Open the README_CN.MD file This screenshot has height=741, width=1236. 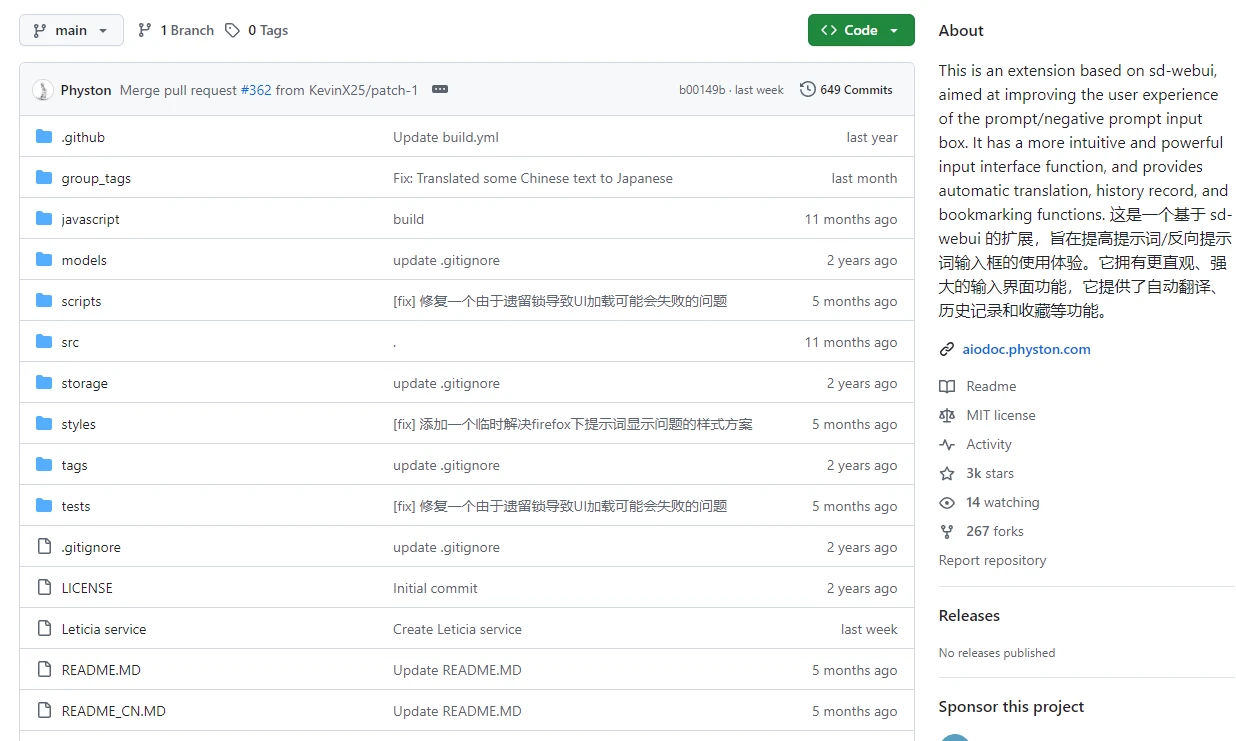coord(113,711)
